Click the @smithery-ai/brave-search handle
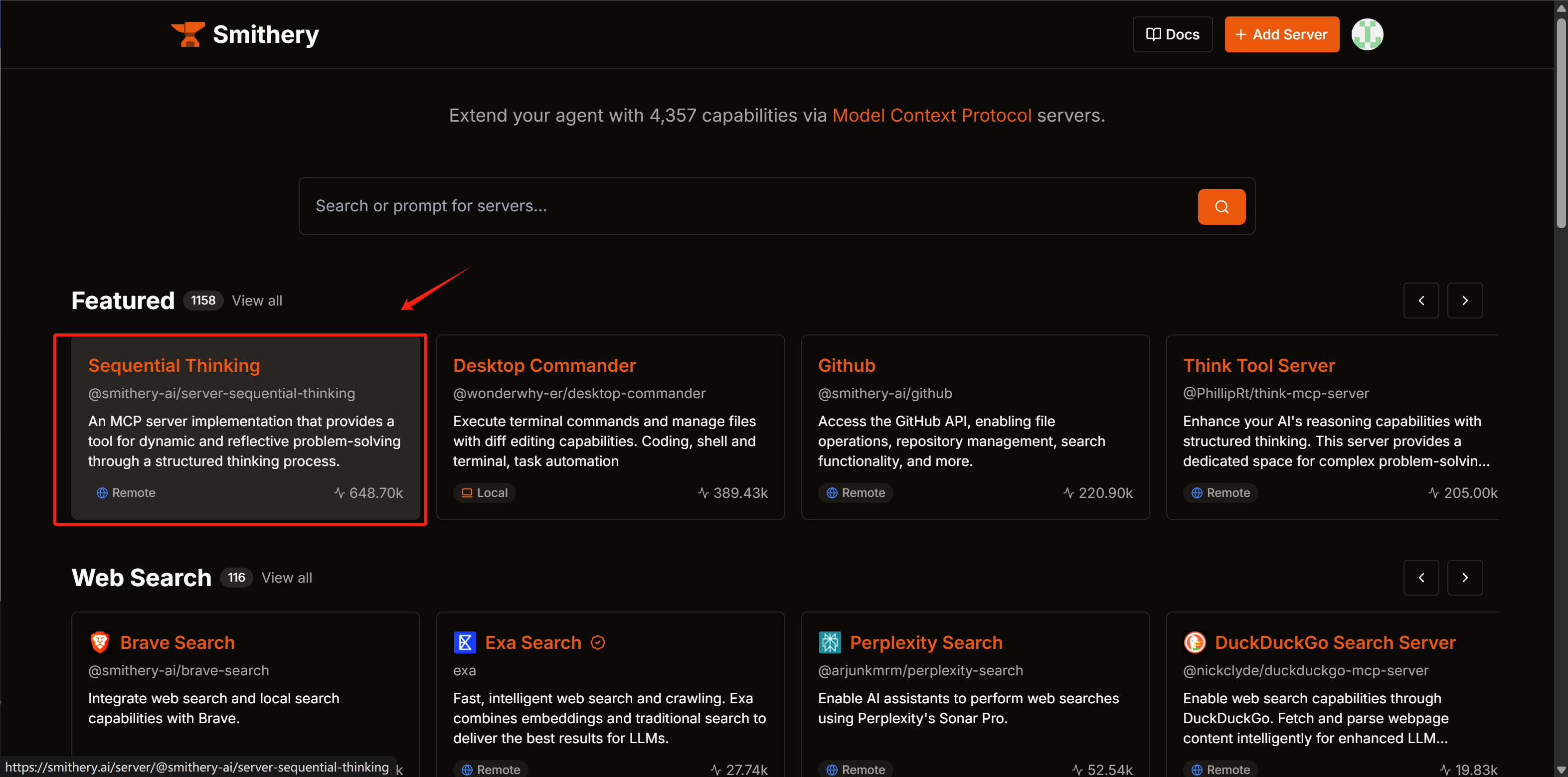 [x=178, y=670]
